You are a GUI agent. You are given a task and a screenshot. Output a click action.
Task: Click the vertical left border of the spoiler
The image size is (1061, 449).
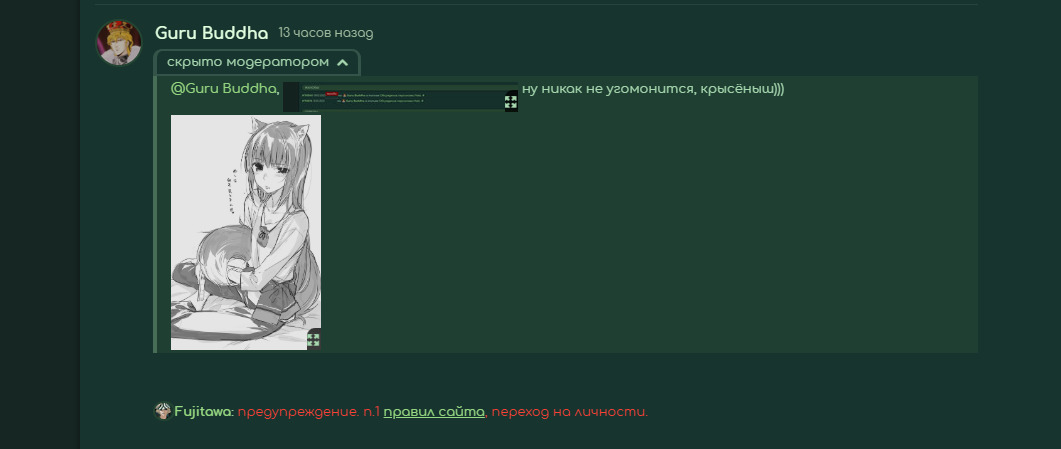pos(155,220)
